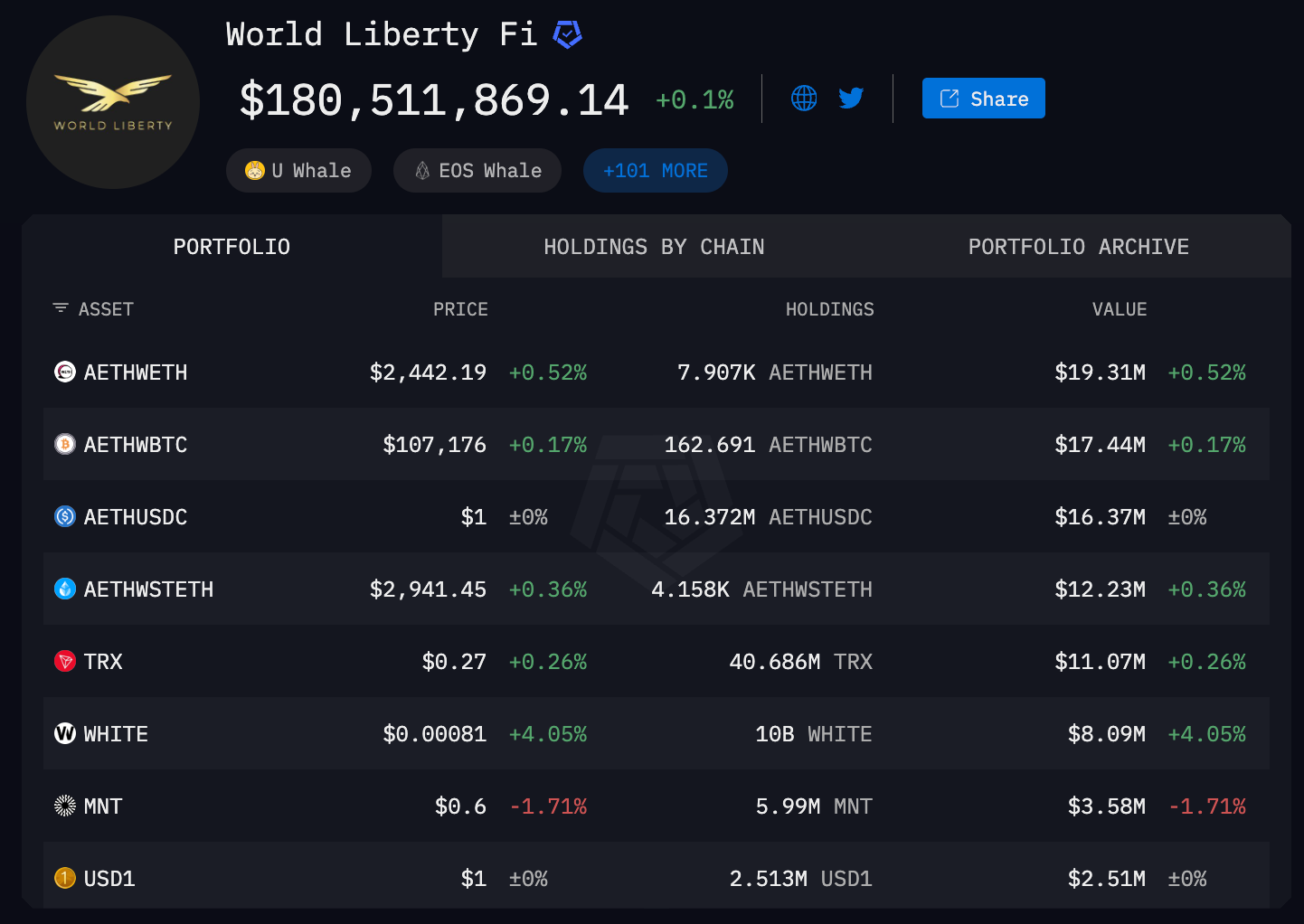This screenshot has width=1304, height=924.
Task: Click the AETHUSDC token icon
Action: [65, 516]
